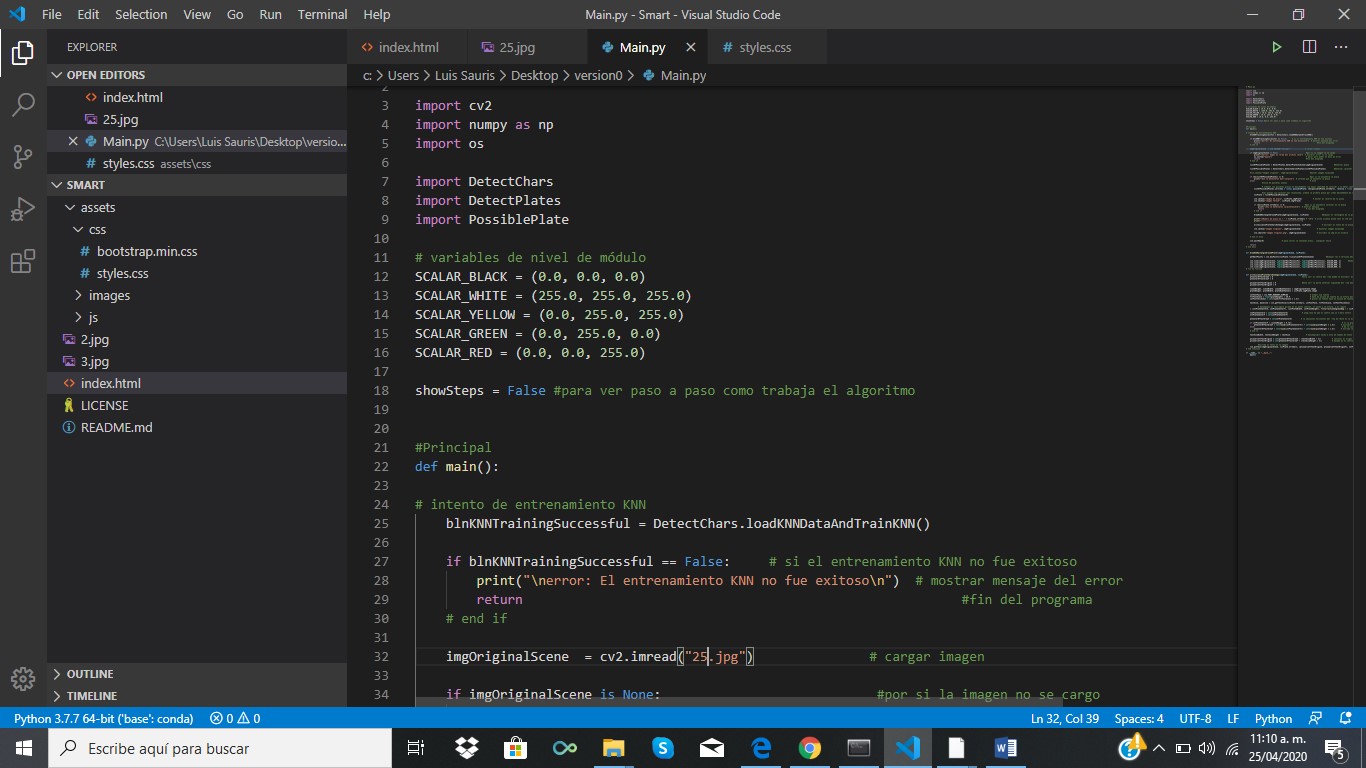Open Mail app from the taskbar
Image resolution: width=1366 pixels, height=768 pixels.
711,748
